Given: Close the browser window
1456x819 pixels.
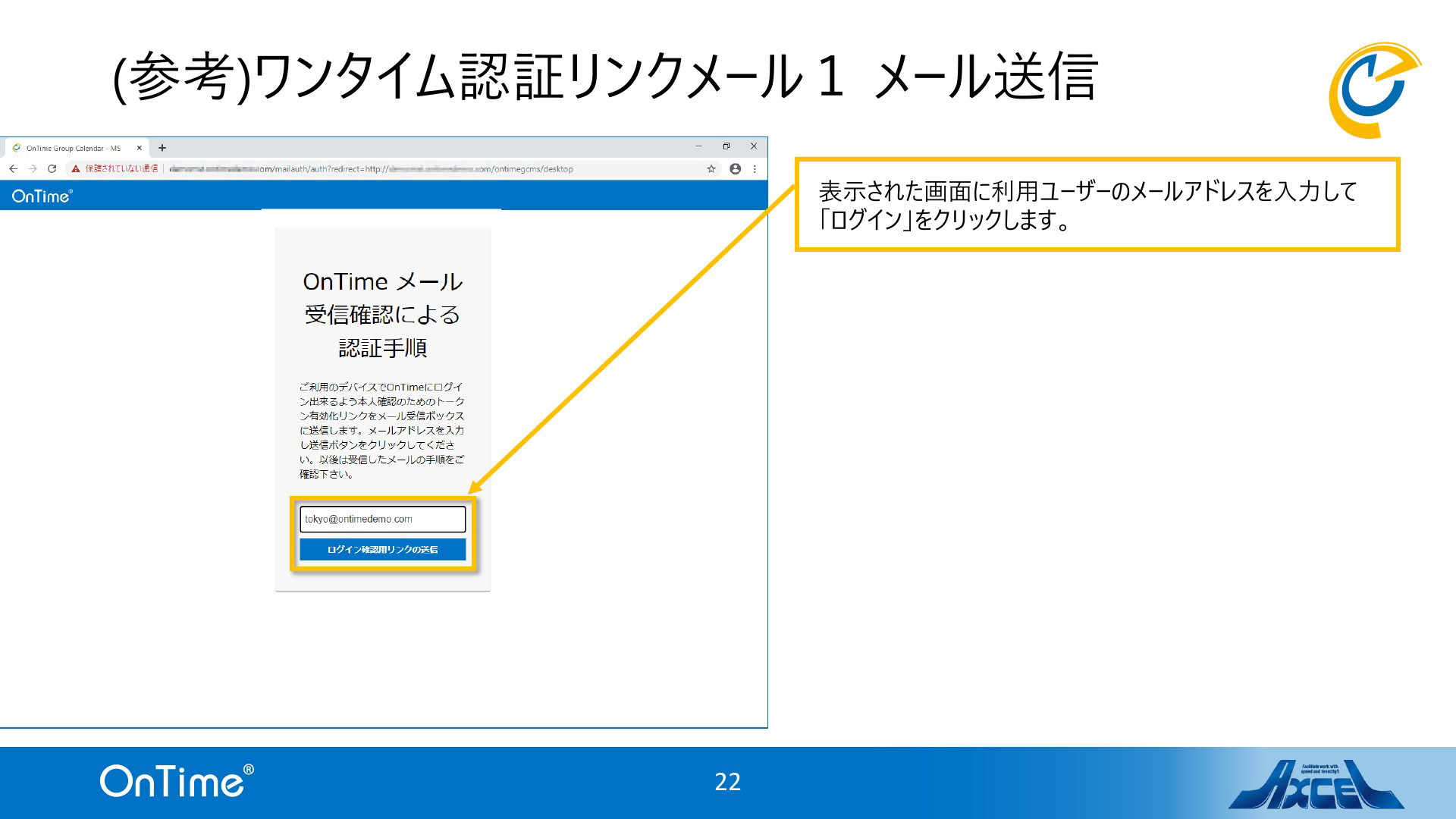Looking at the screenshot, I should pos(753,146).
